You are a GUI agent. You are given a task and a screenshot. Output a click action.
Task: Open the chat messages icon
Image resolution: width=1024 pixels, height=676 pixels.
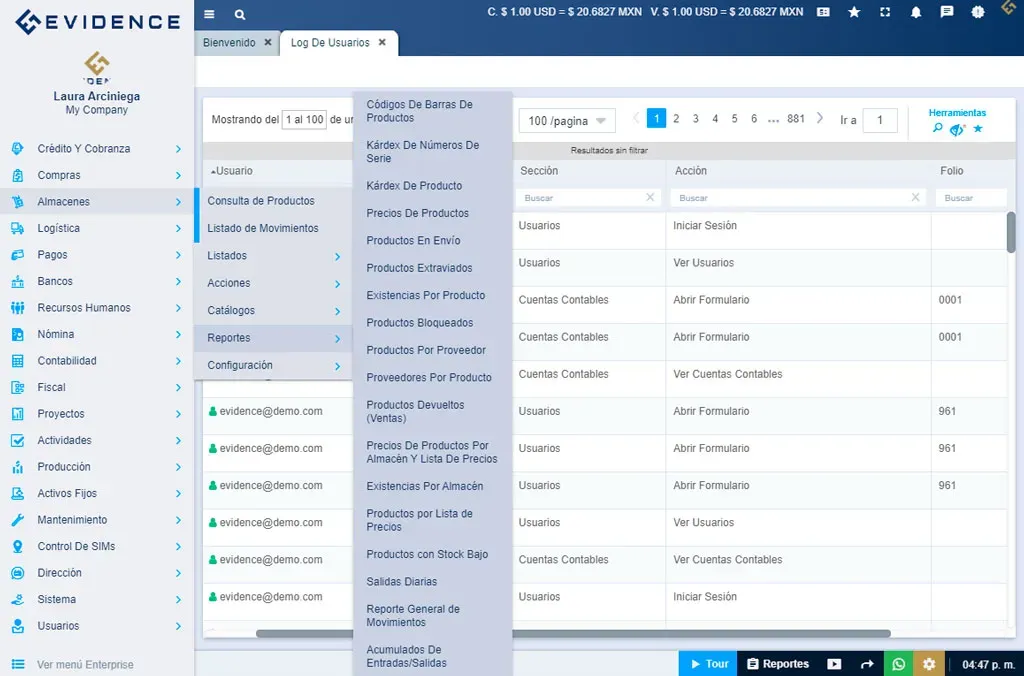(947, 13)
